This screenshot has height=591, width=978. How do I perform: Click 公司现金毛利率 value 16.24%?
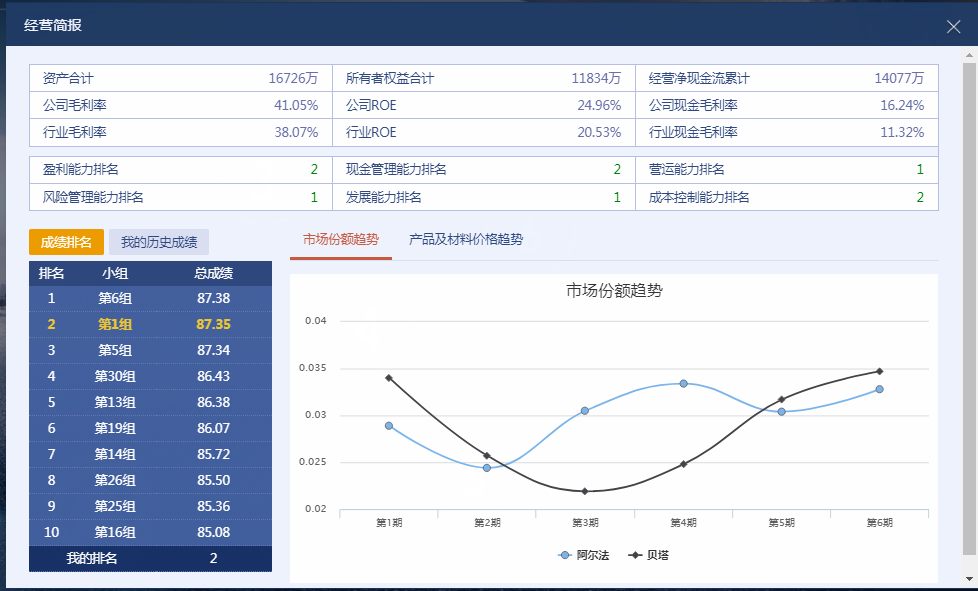tap(902, 105)
